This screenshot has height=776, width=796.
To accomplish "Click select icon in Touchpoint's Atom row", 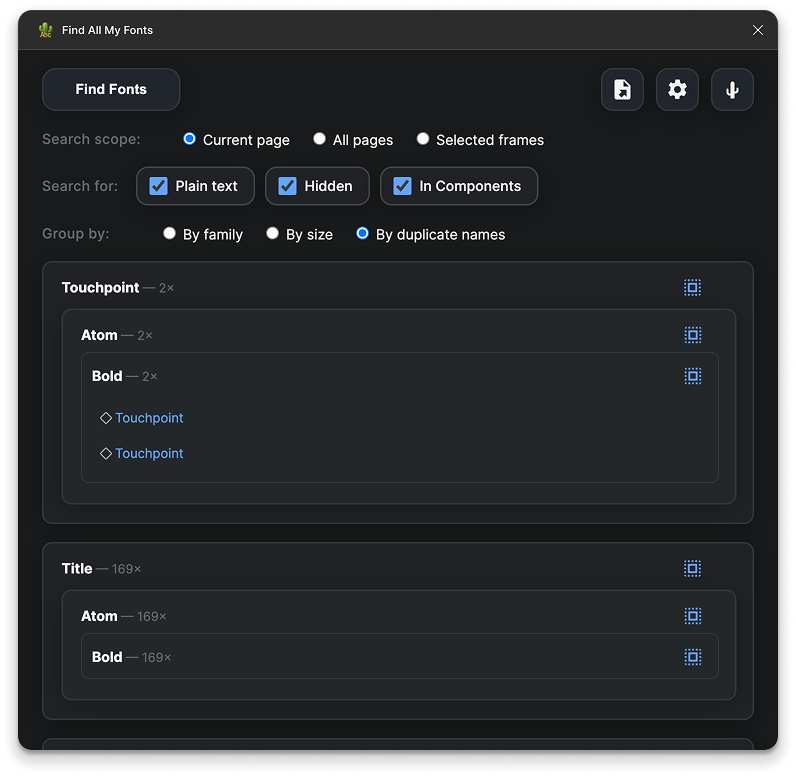I will click(692, 335).
